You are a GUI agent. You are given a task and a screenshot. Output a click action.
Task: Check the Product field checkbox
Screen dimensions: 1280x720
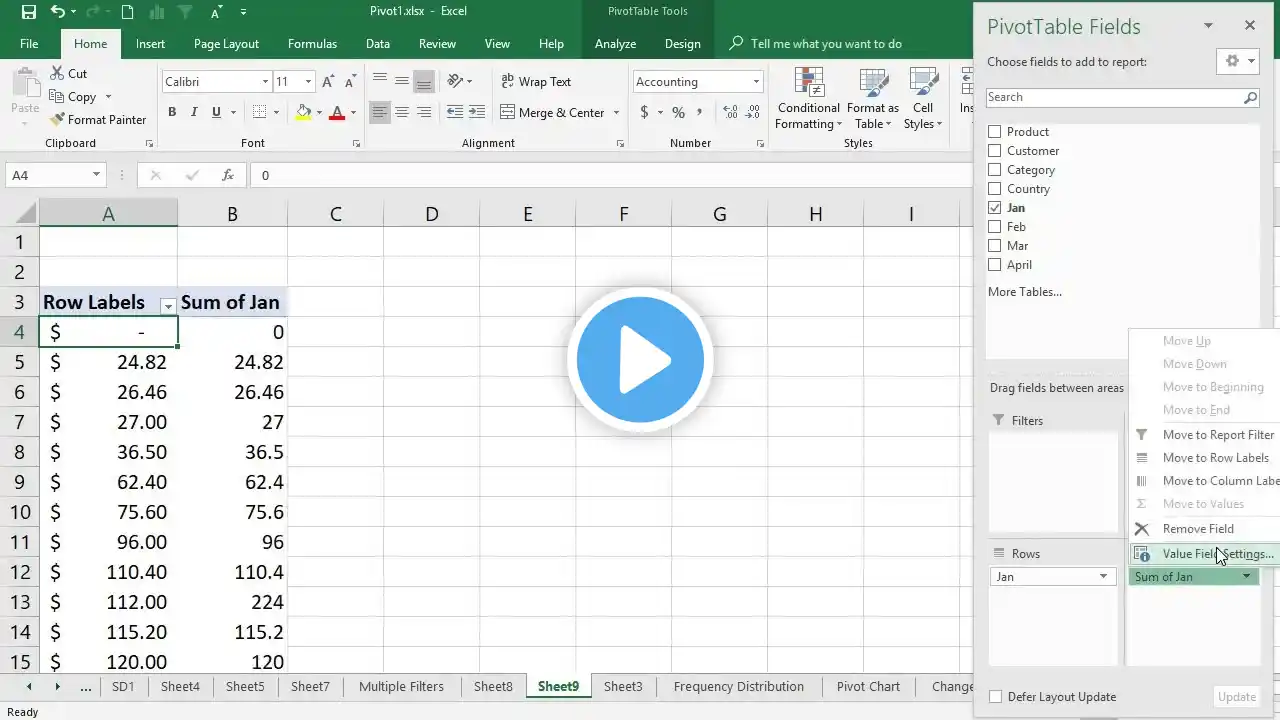[994, 132]
